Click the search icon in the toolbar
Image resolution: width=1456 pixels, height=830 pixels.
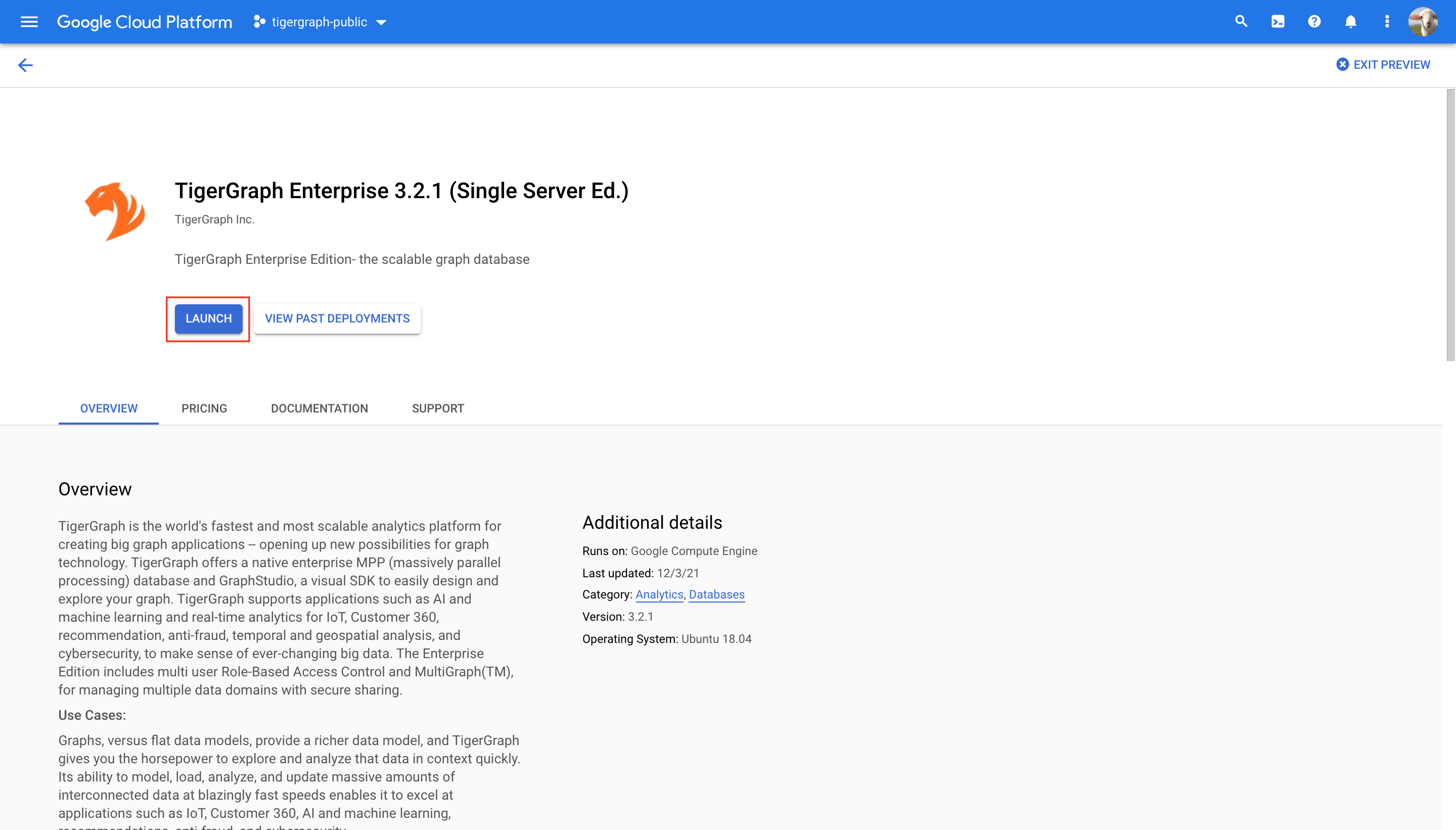click(x=1243, y=22)
